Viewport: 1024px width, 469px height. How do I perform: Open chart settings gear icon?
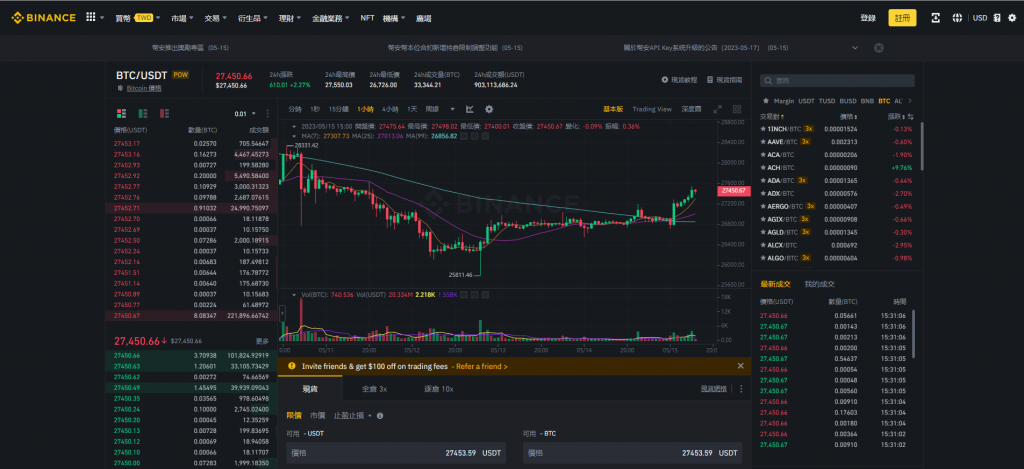[488, 109]
